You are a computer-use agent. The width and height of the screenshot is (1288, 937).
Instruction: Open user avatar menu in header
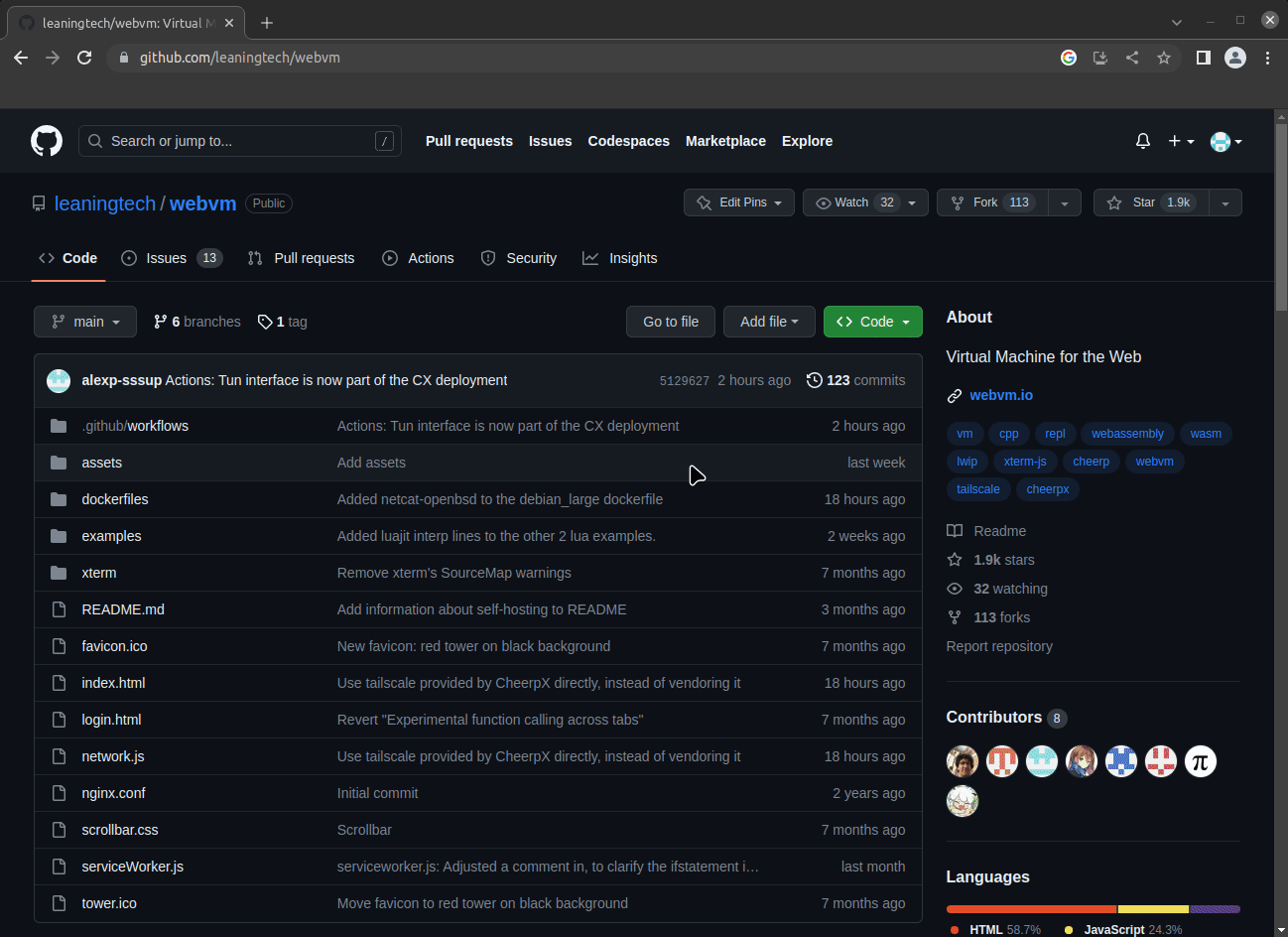(x=1226, y=141)
